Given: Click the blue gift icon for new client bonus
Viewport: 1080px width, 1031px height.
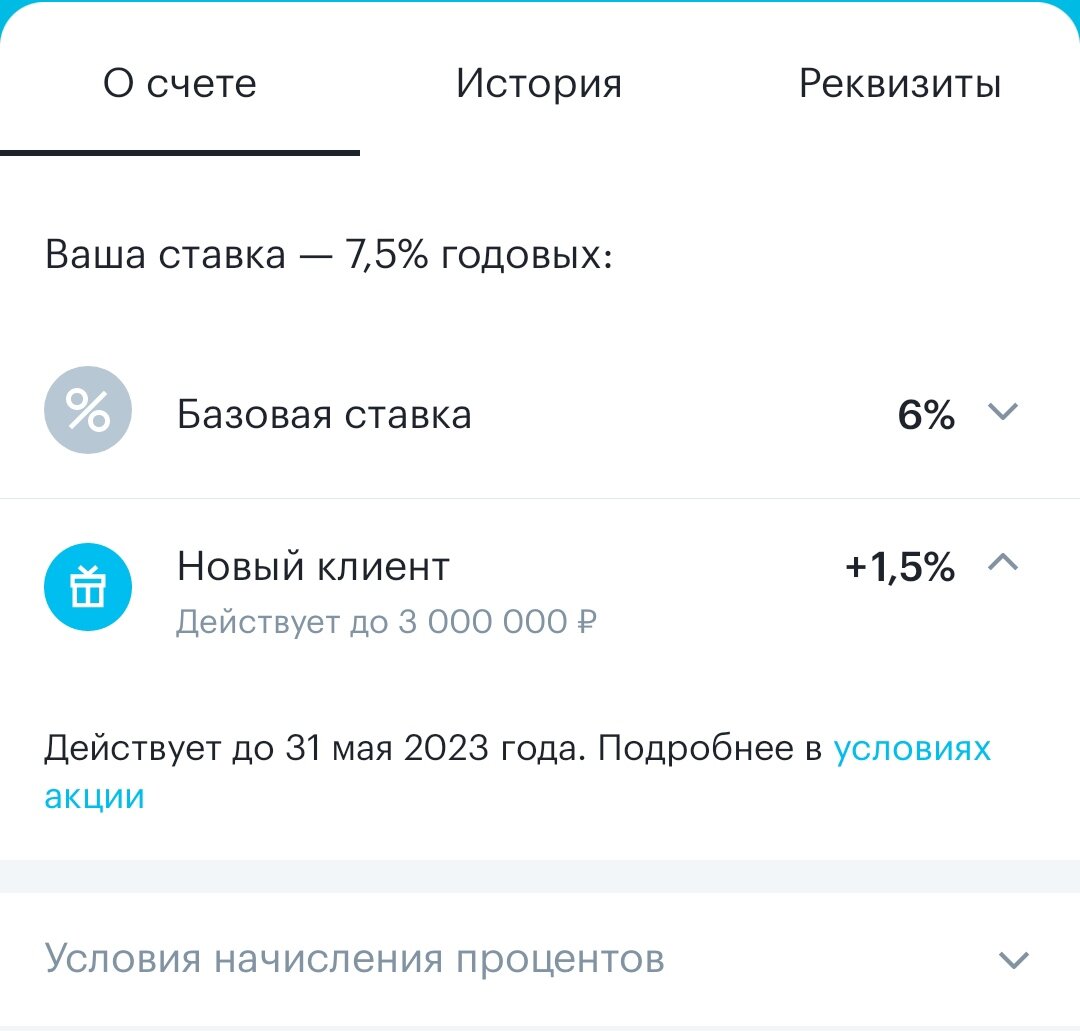Looking at the screenshot, I should (x=88, y=588).
